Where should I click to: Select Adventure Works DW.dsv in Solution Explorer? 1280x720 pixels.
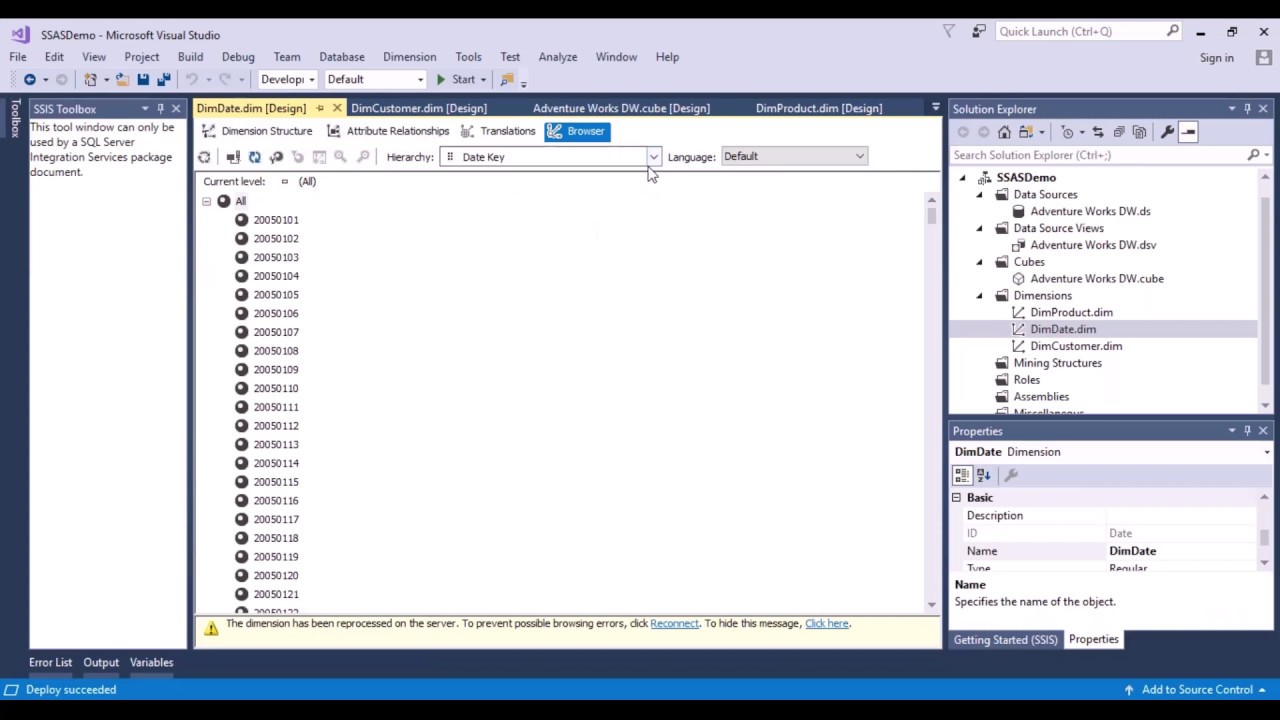1093,245
